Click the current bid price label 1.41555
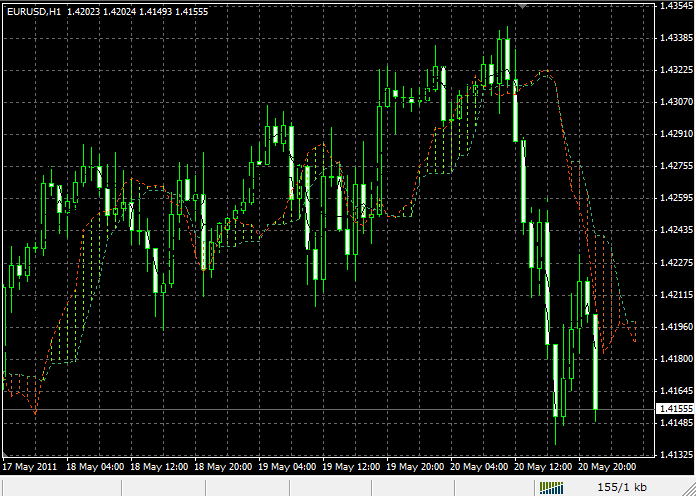696x496 pixels. (675, 409)
